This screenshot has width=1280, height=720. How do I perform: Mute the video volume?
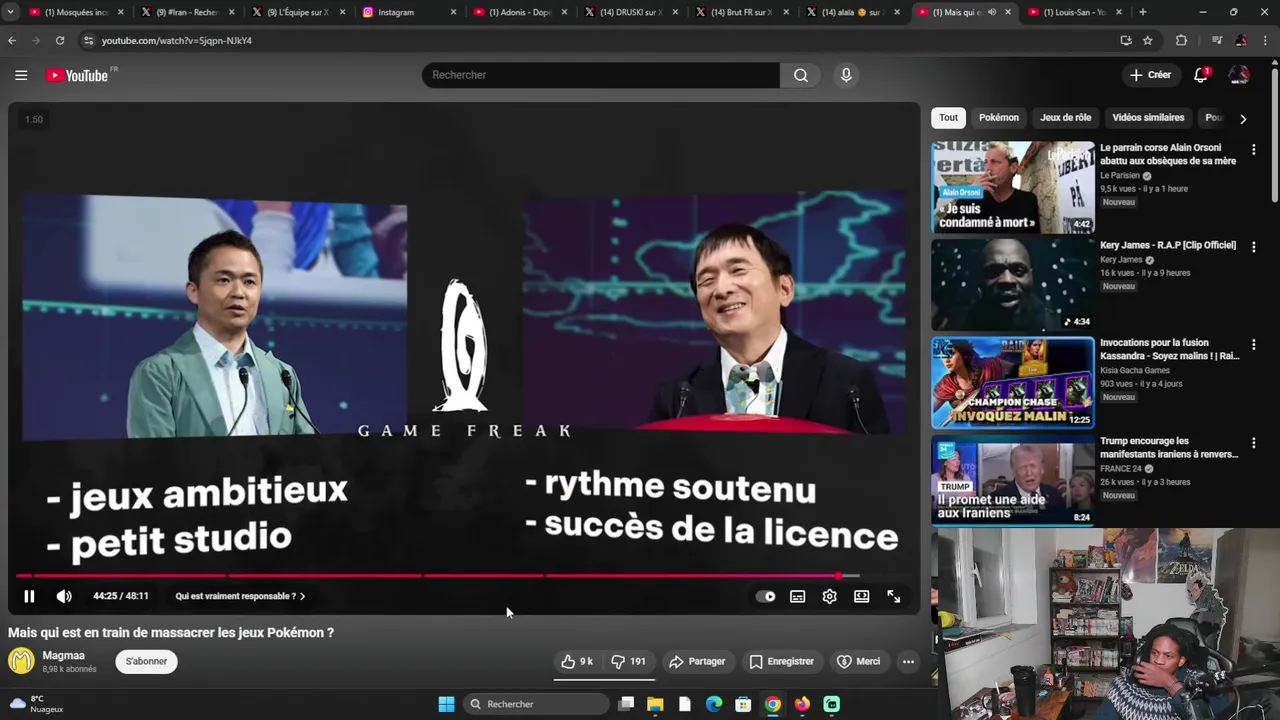pyautogui.click(x=64, y=596)
